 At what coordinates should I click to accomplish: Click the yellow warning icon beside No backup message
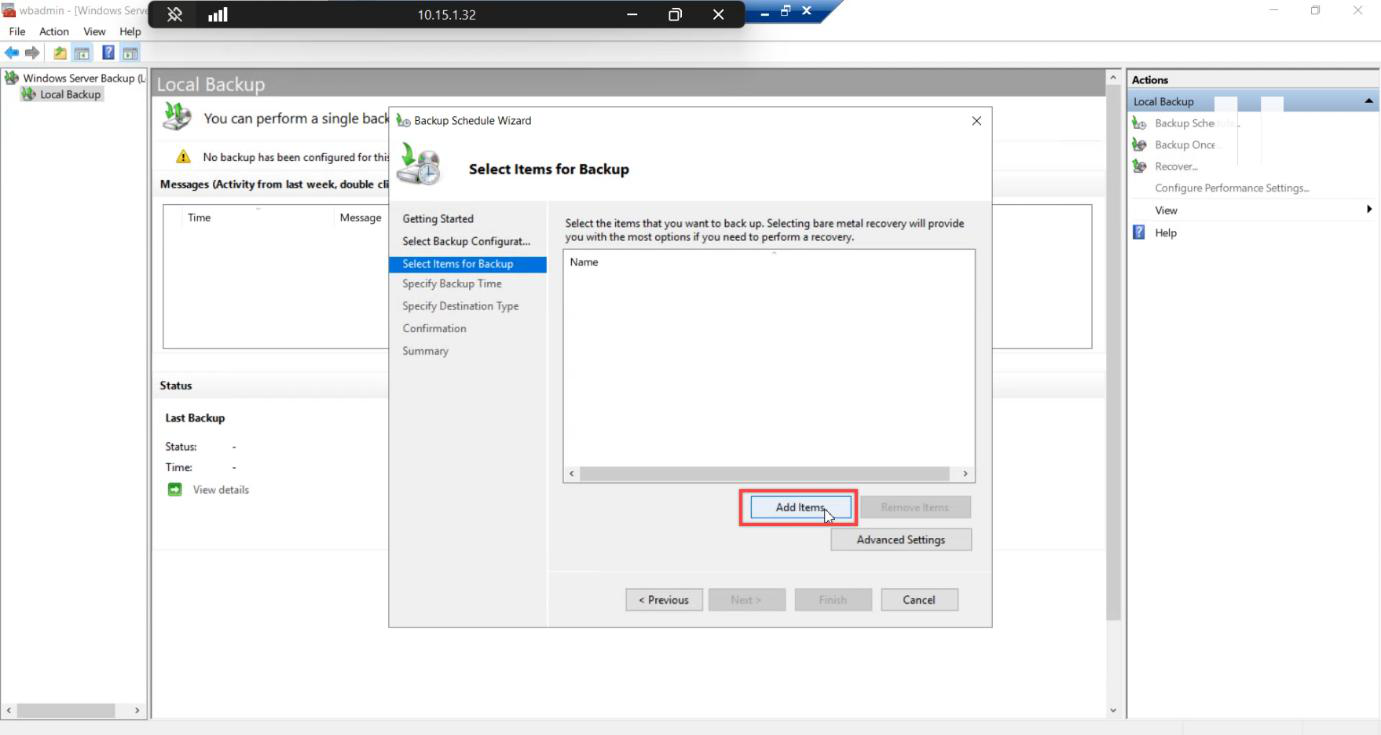pyautogui.click(x=183, y=157)
